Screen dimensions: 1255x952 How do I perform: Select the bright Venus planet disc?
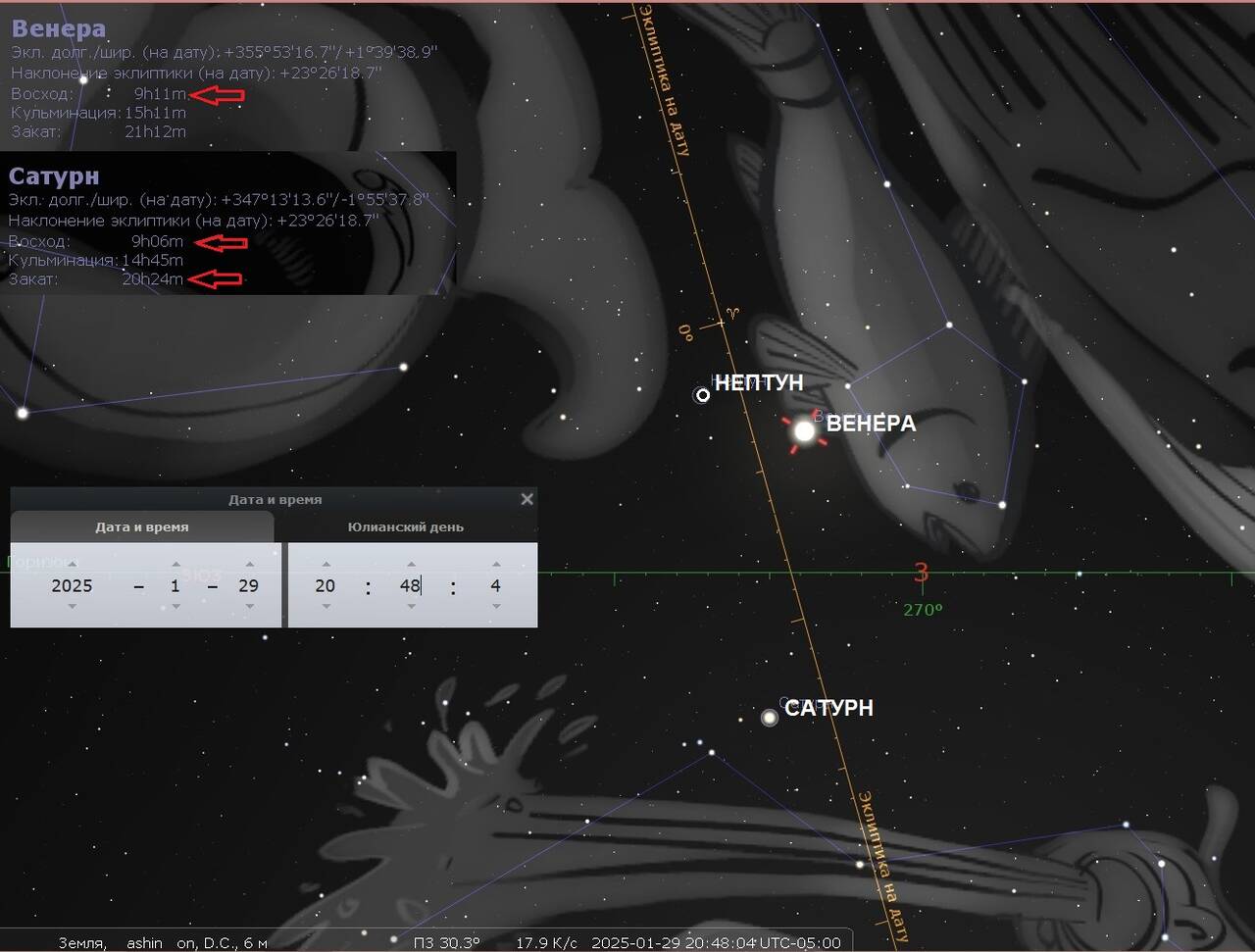[x=804, y=430]
